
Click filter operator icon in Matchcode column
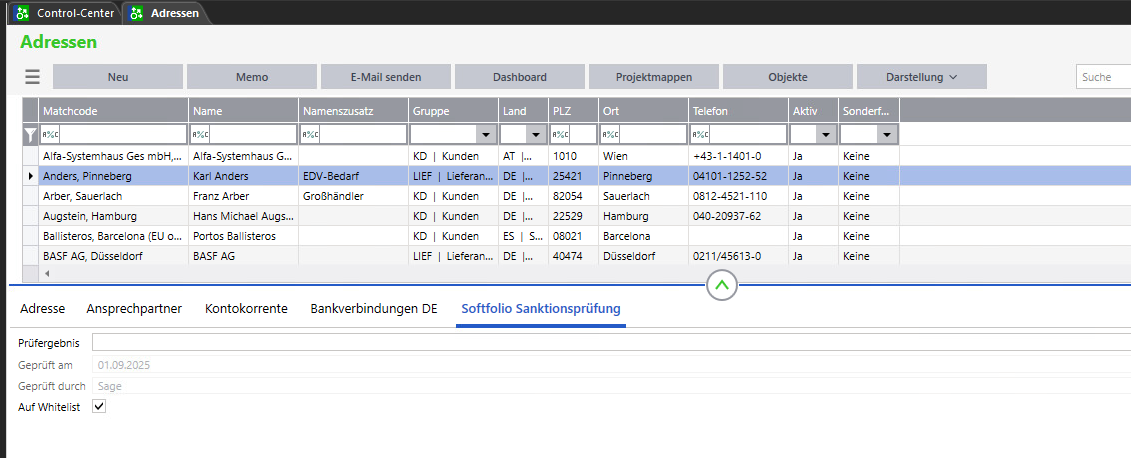pyautogui.click(x=50, y=134)
